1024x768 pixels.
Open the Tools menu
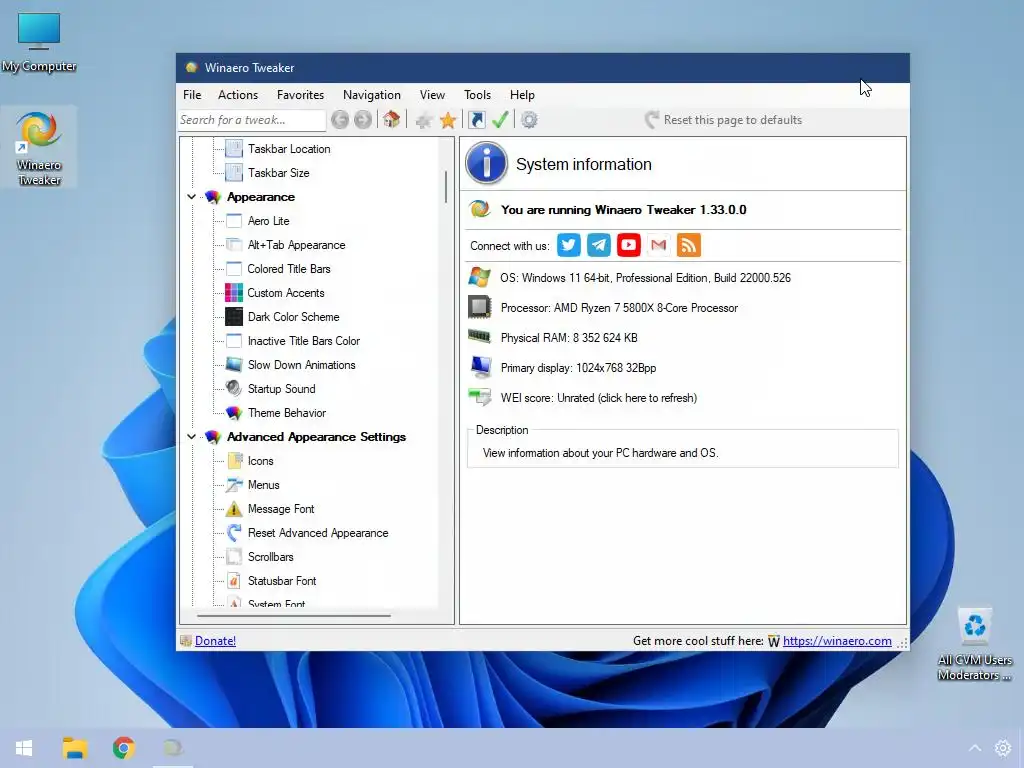(x=477, y=95)
